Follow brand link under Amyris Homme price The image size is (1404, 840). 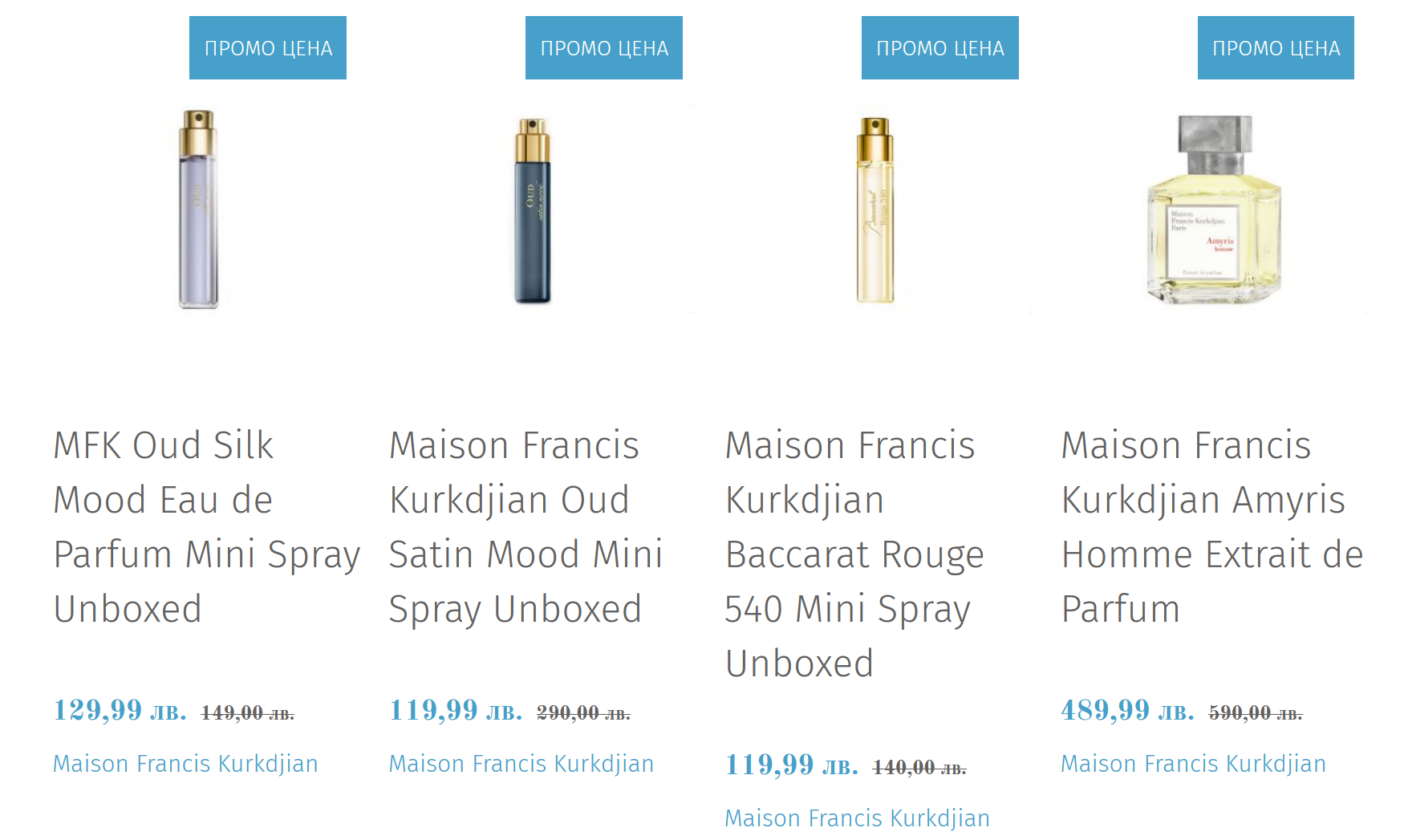(1193, 764)
